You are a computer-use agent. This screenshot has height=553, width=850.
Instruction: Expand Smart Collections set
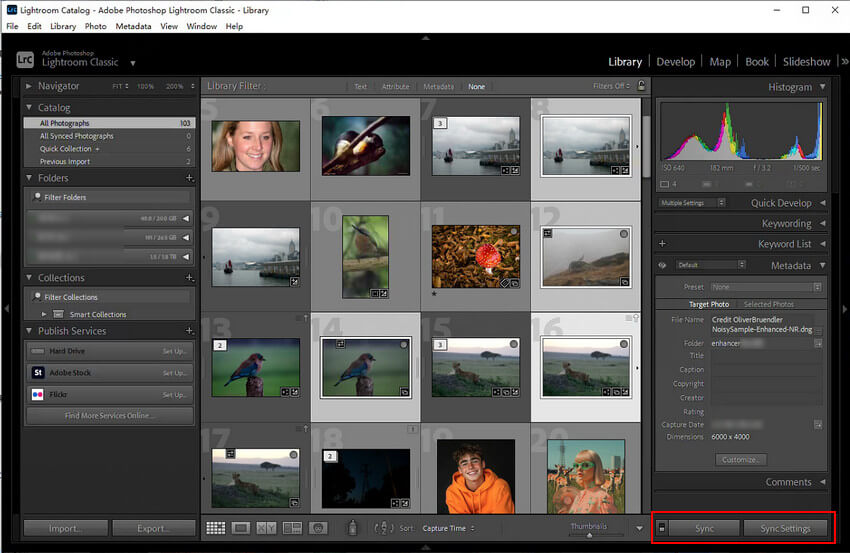(44, 314)
